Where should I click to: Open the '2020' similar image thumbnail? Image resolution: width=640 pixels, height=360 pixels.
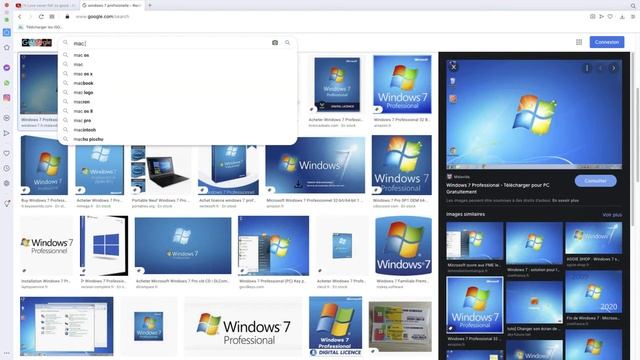pos(593,292)
